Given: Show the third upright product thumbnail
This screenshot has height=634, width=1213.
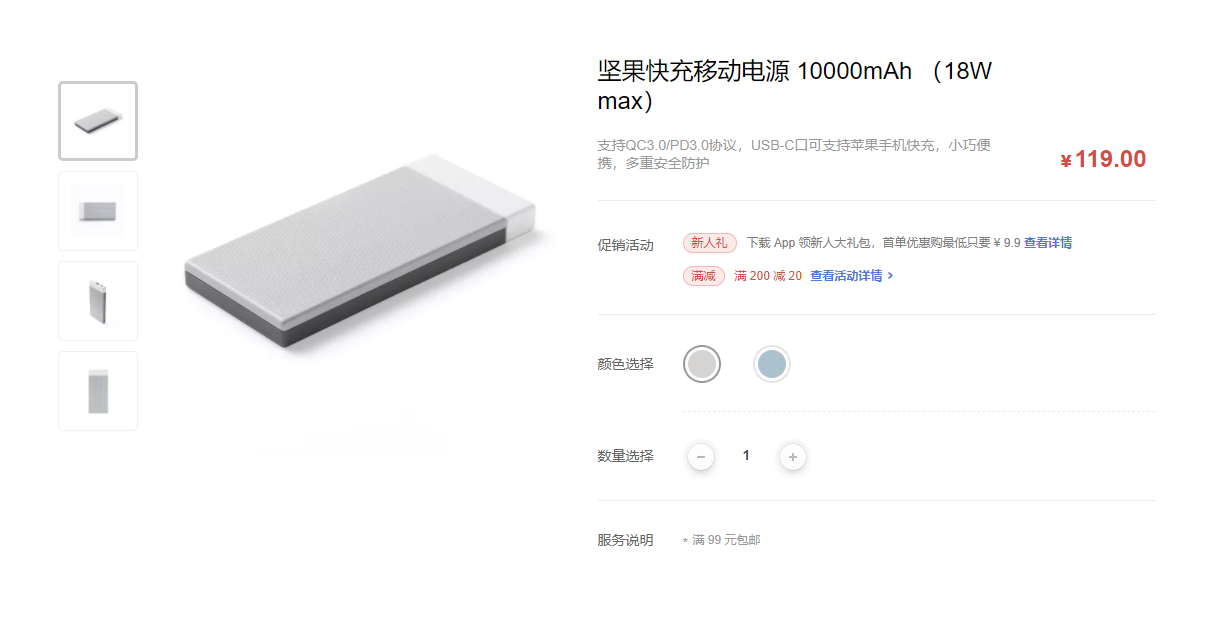Looking at the screenshot, I should coord(98,301).
